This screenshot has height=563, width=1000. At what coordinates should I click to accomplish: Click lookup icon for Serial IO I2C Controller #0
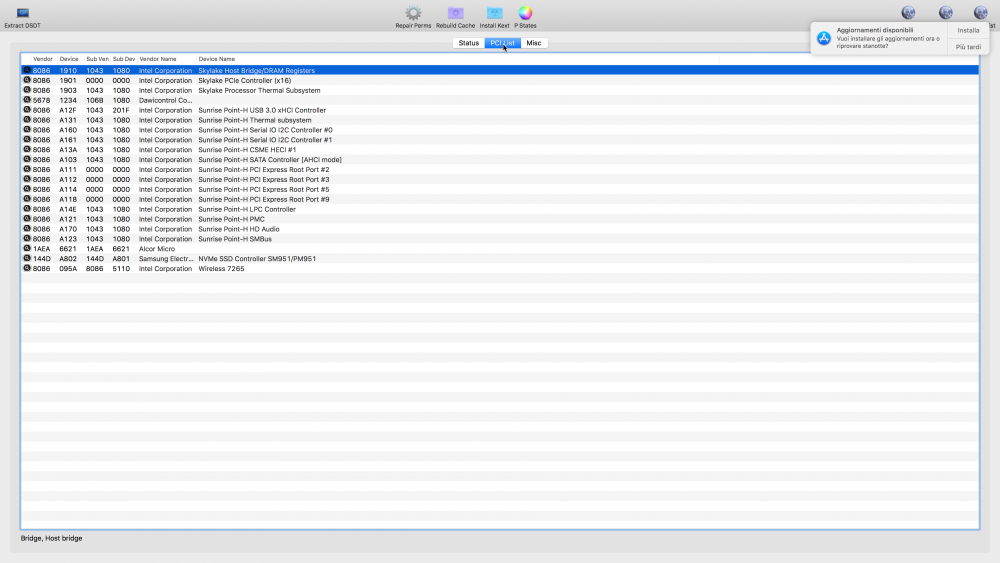(x=27, y=129)
